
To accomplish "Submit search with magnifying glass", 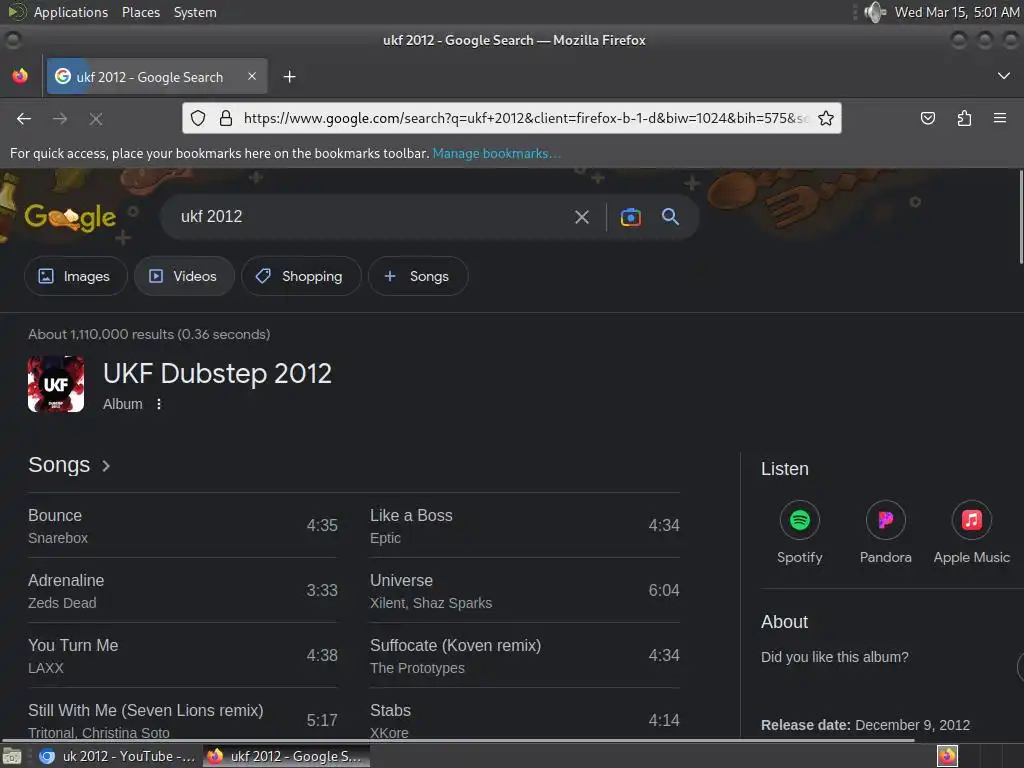I will 670,217.
